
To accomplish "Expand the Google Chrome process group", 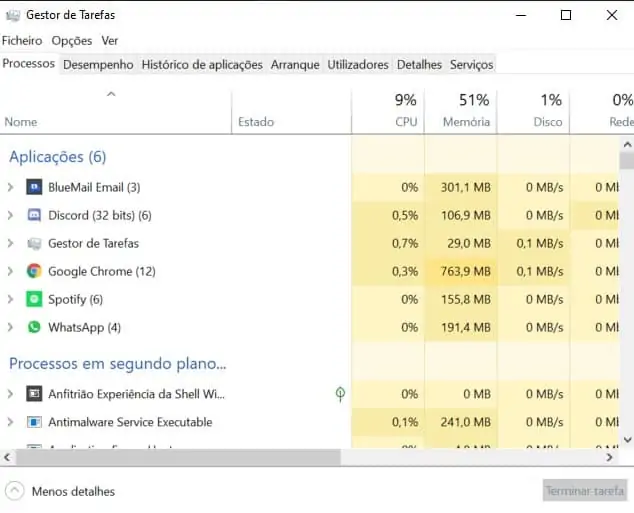I will pos(10,271).
